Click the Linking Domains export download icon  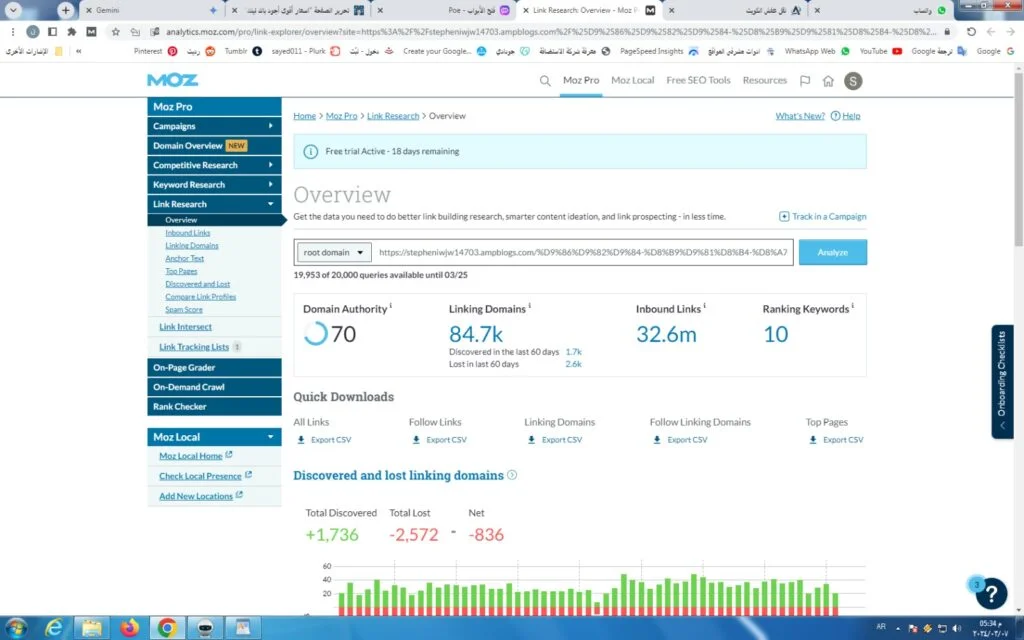(532, 440)
